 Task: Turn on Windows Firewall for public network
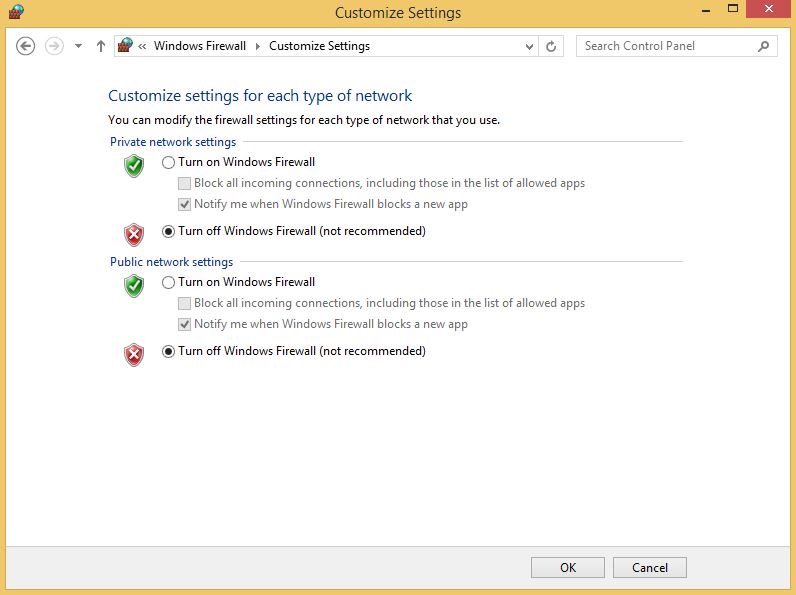pos(168,282)
